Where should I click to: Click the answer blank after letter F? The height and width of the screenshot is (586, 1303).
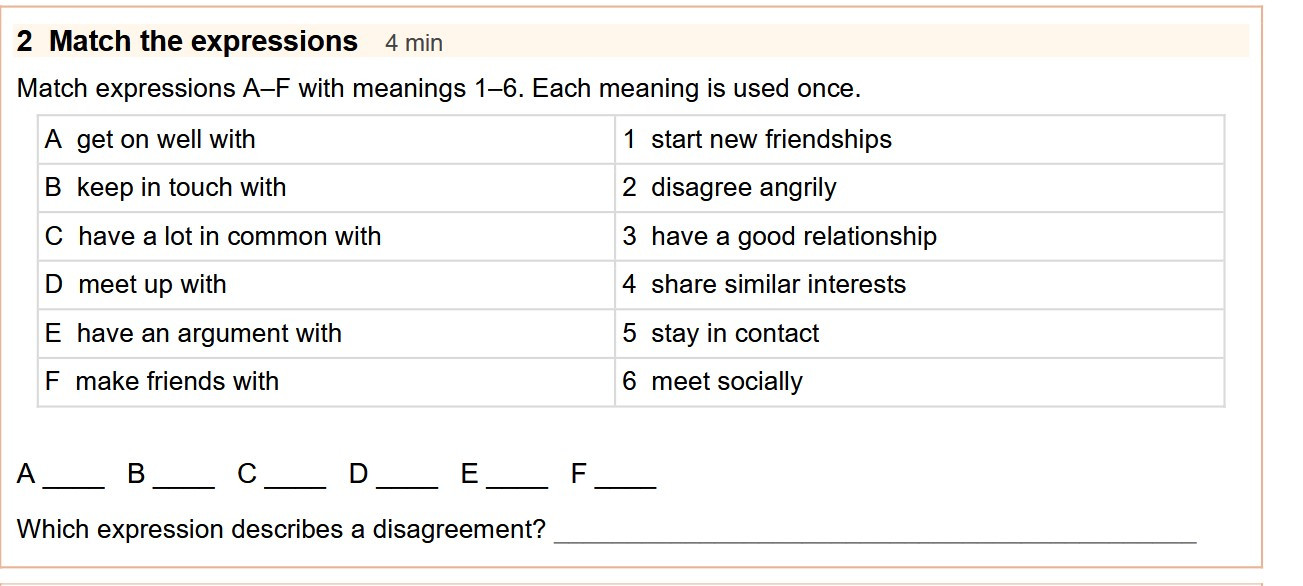(626, 476)
